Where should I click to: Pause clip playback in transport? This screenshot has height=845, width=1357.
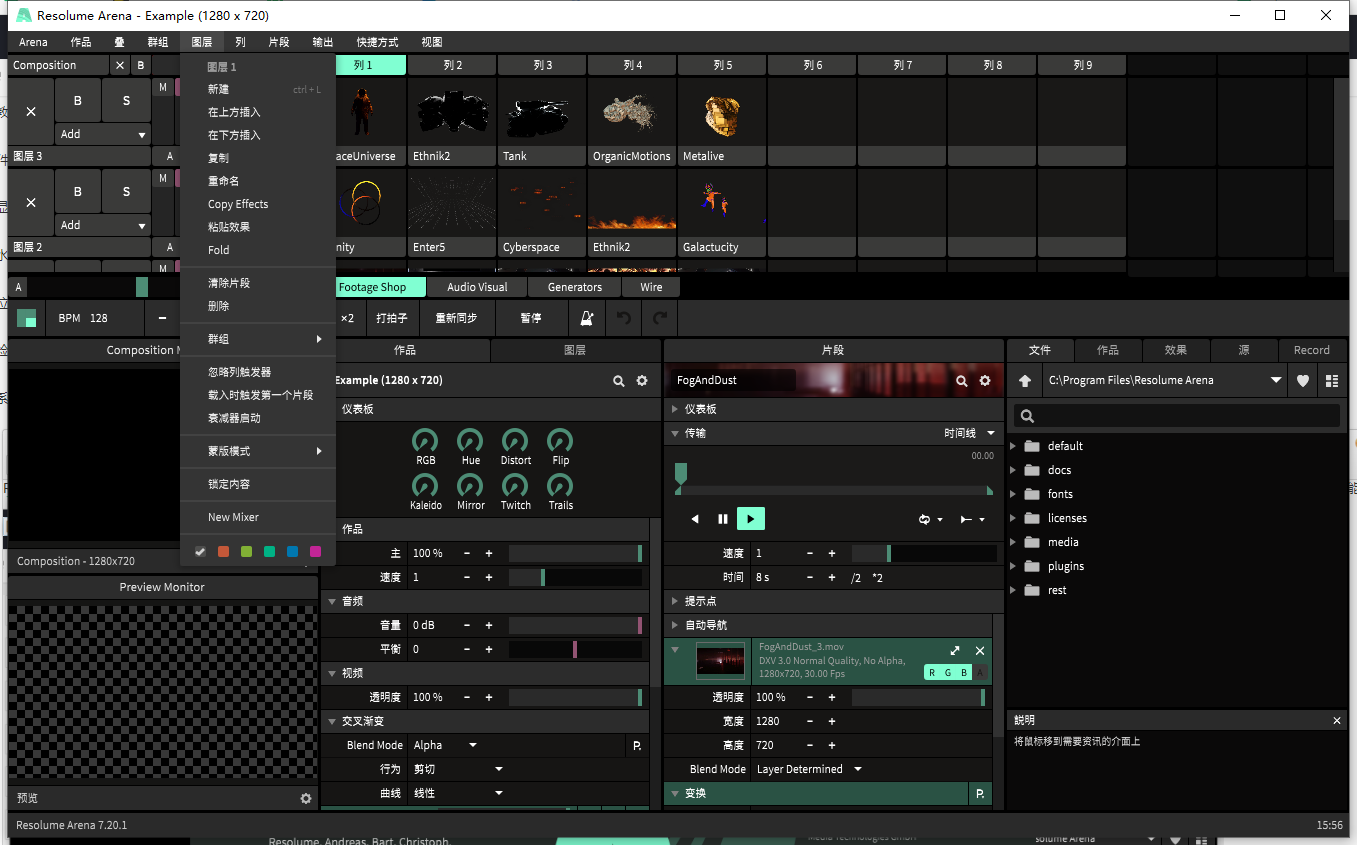click(723, 519)
